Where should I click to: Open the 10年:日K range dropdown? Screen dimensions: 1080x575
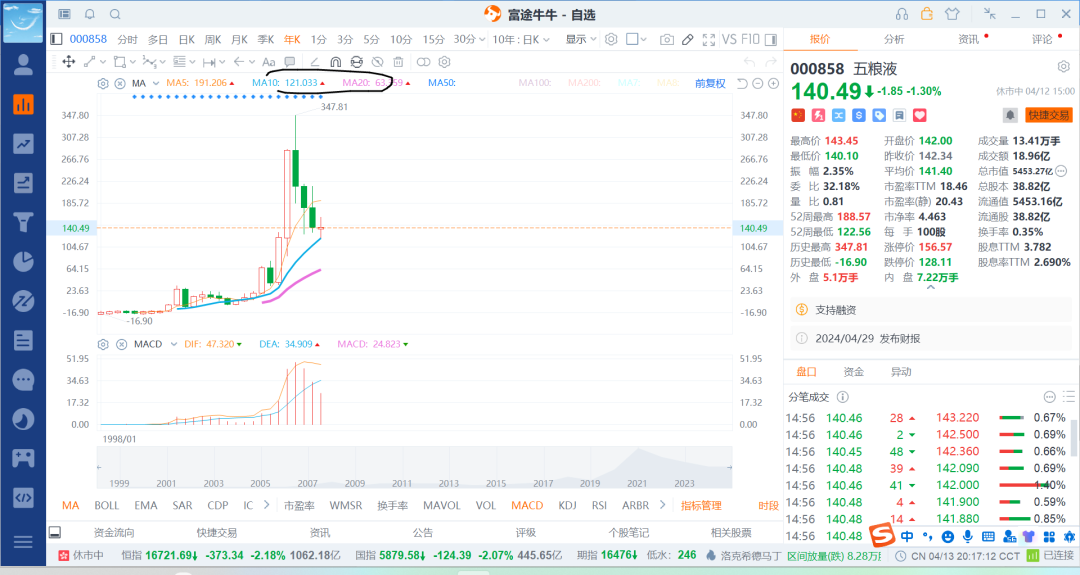521,40
